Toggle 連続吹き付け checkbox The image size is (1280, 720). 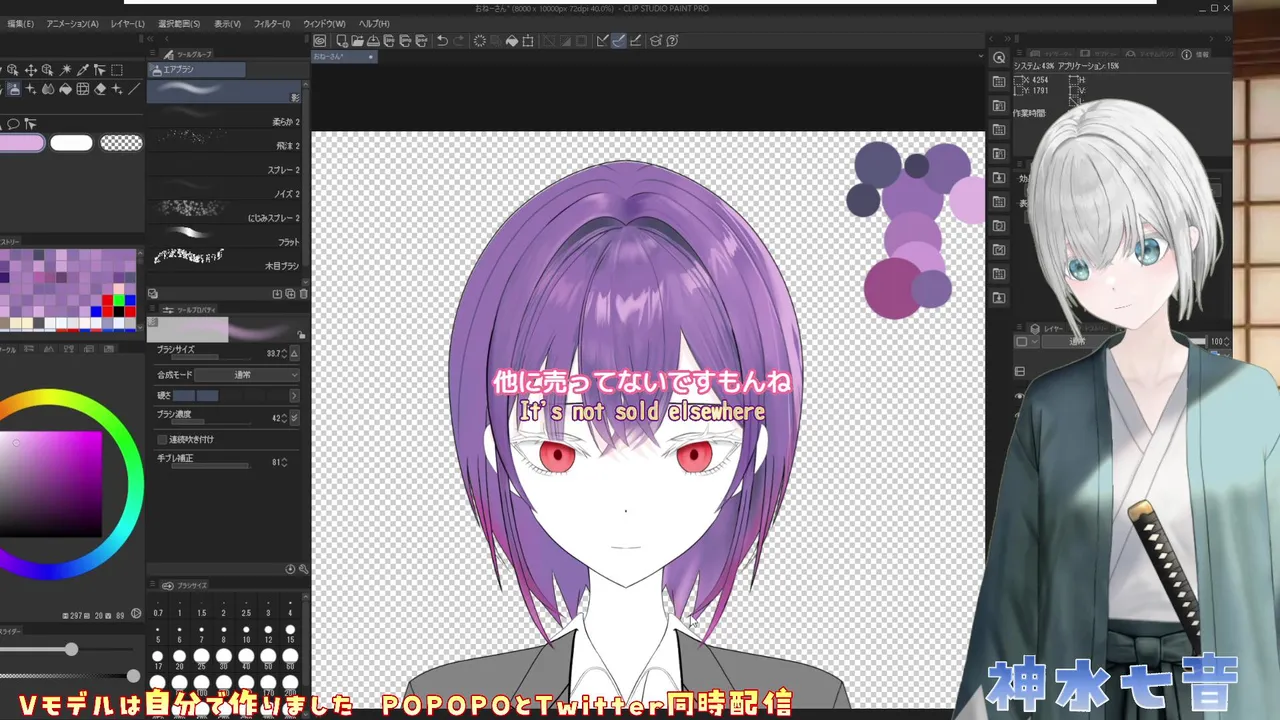click(162, 439)
